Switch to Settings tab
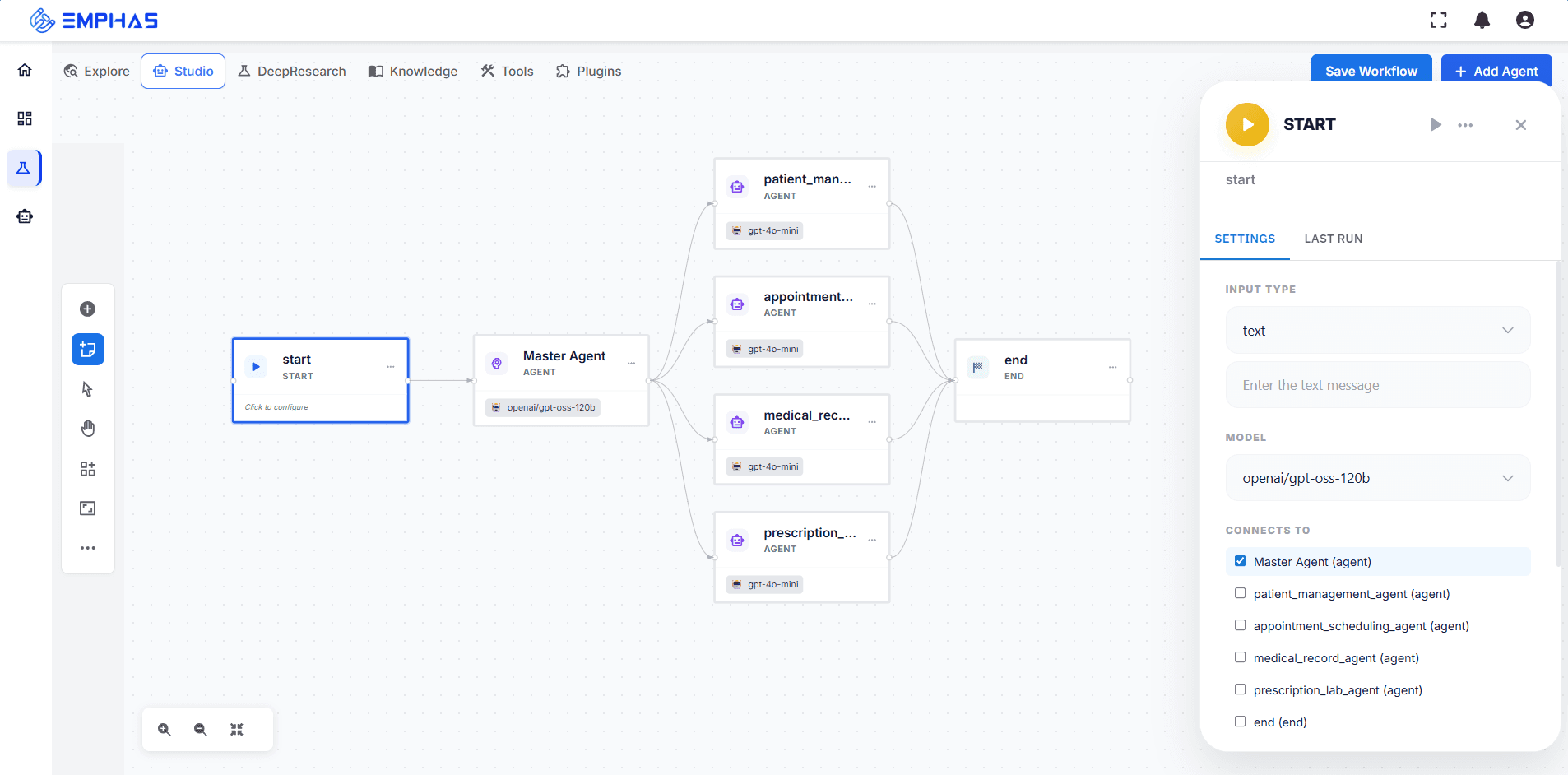Image resolution: width=1568 pixels, height=775 pixels. 1245,239
